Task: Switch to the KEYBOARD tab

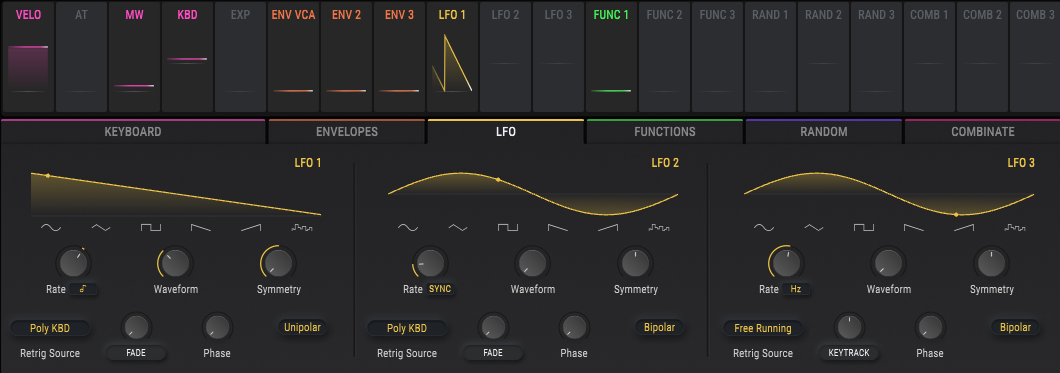Action: tap(133, 132)
